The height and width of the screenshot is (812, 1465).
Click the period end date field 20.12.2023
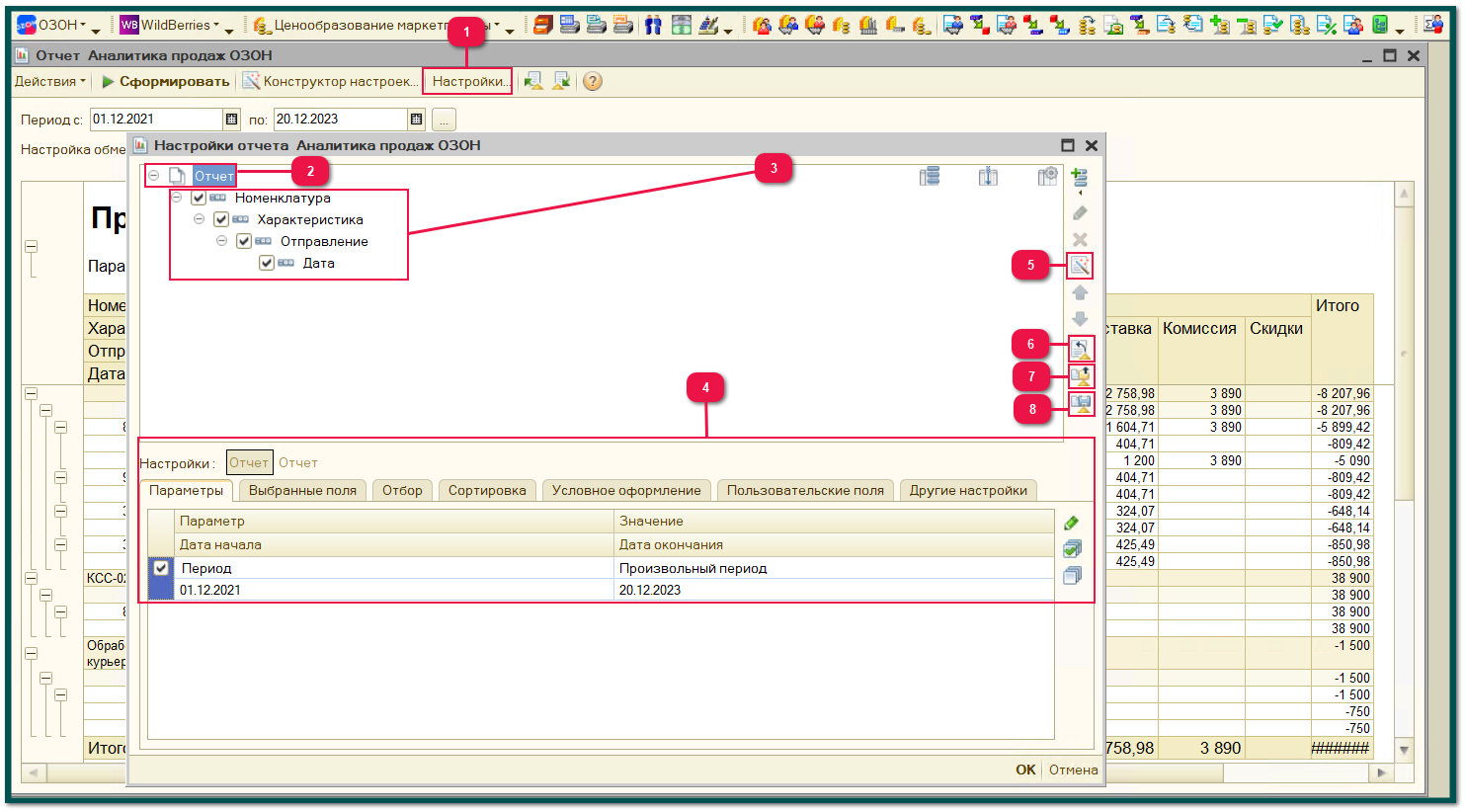(x=341, y=119)
